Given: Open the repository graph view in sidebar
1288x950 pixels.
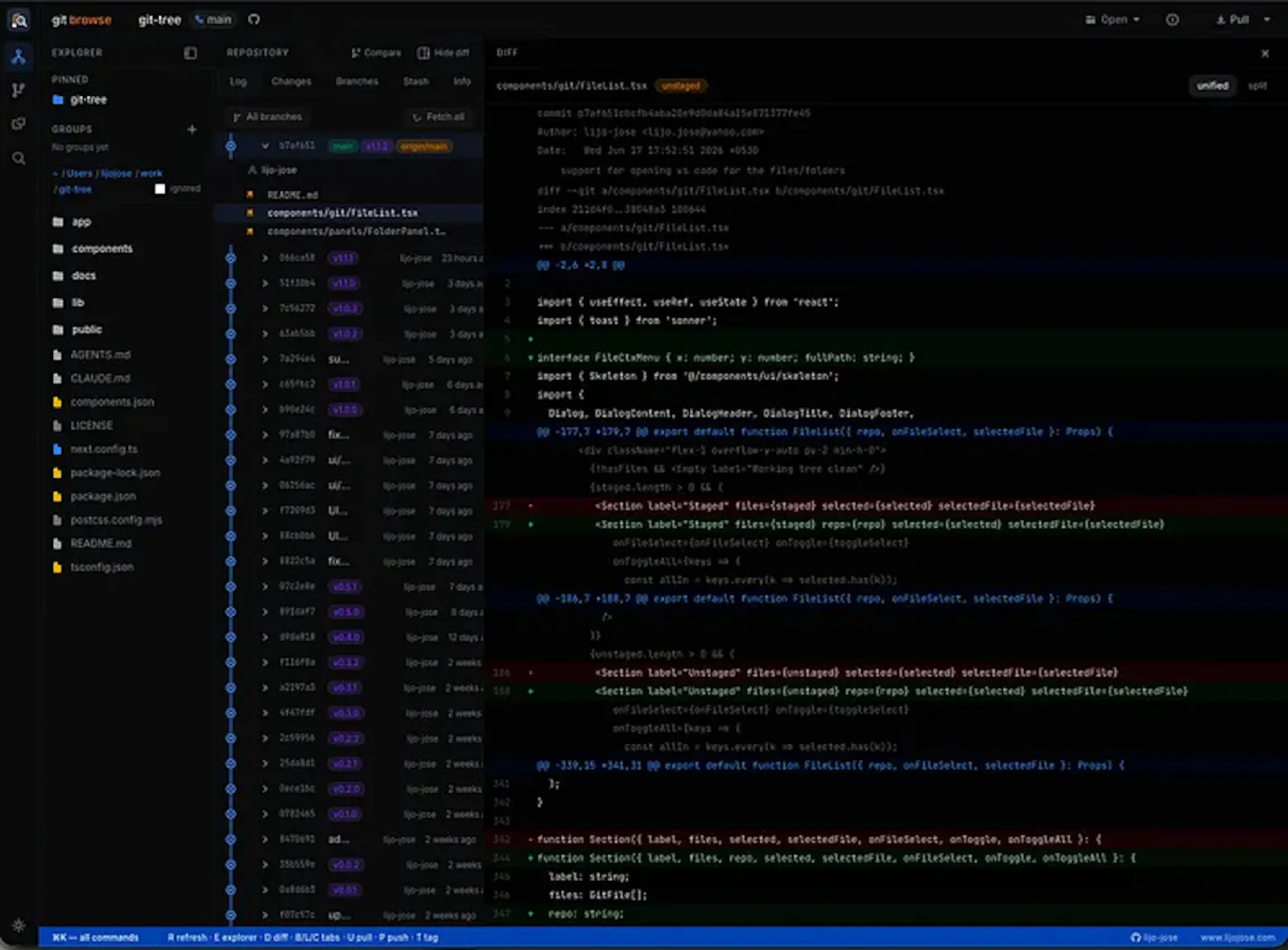Looking at the screenshot, I should [x=19, y=56].
